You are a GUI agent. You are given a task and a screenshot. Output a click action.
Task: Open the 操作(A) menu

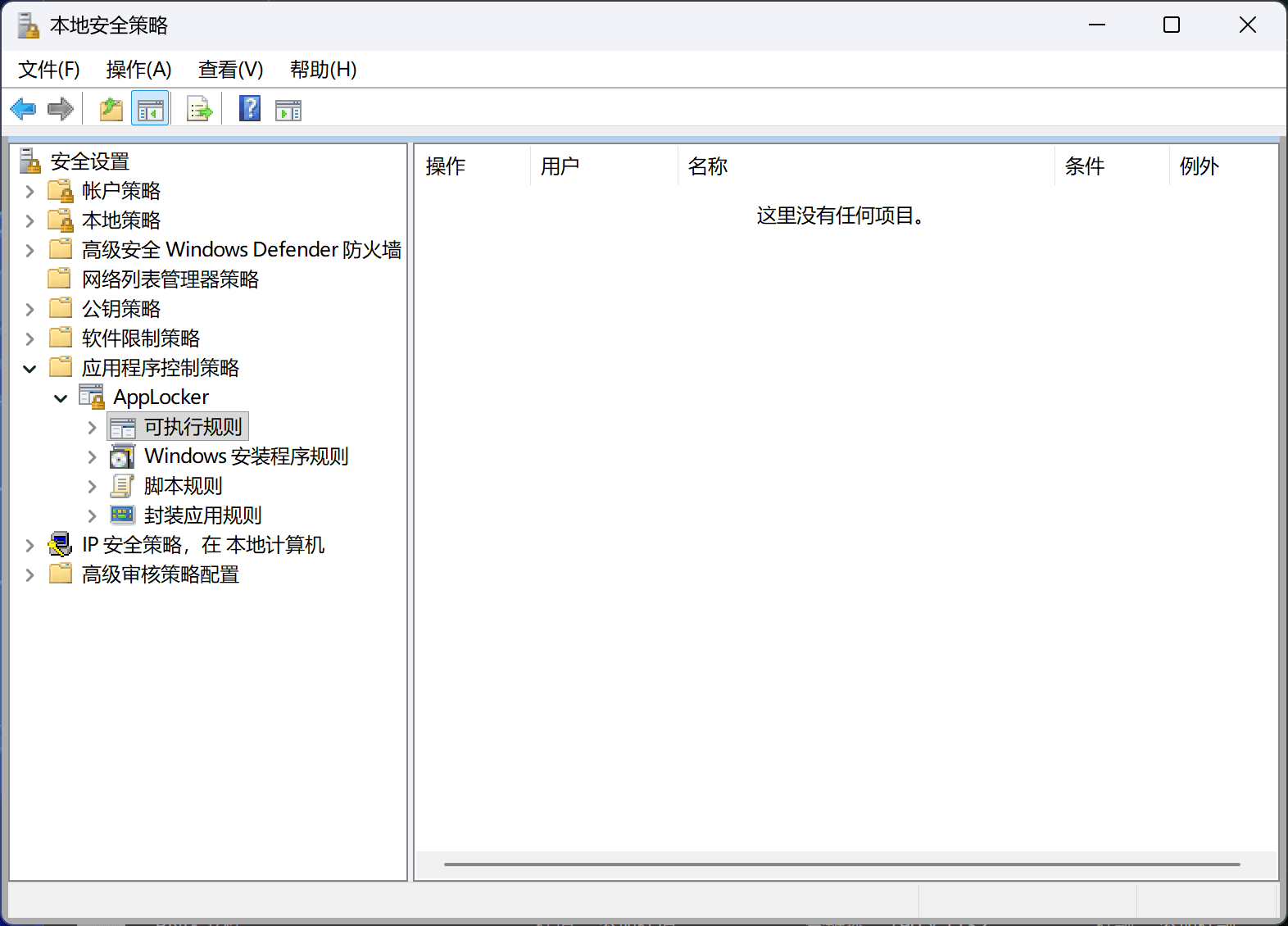pos(138,70)
